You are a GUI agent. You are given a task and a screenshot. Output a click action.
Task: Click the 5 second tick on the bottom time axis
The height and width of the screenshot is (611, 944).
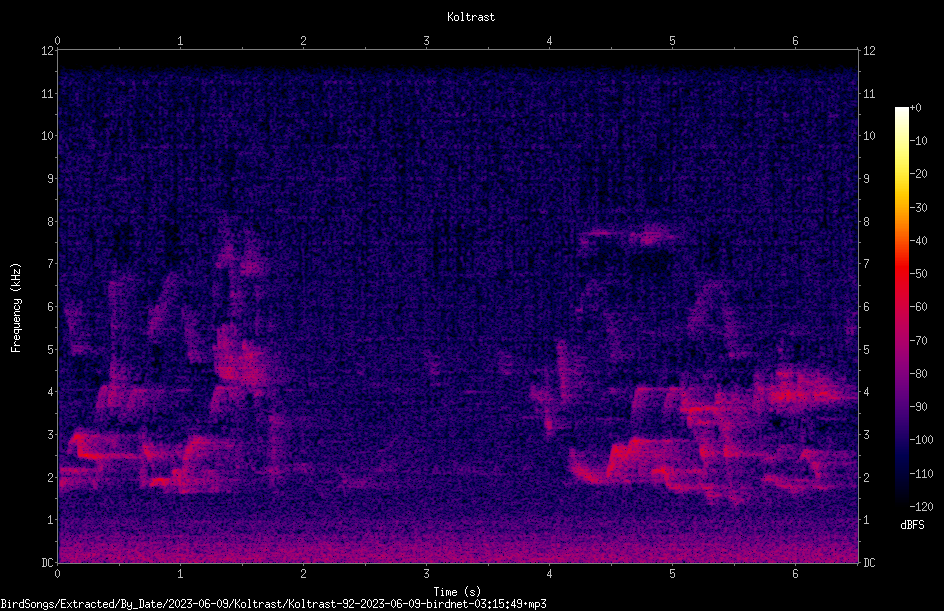pyautogui.click(x=672, y=574)
